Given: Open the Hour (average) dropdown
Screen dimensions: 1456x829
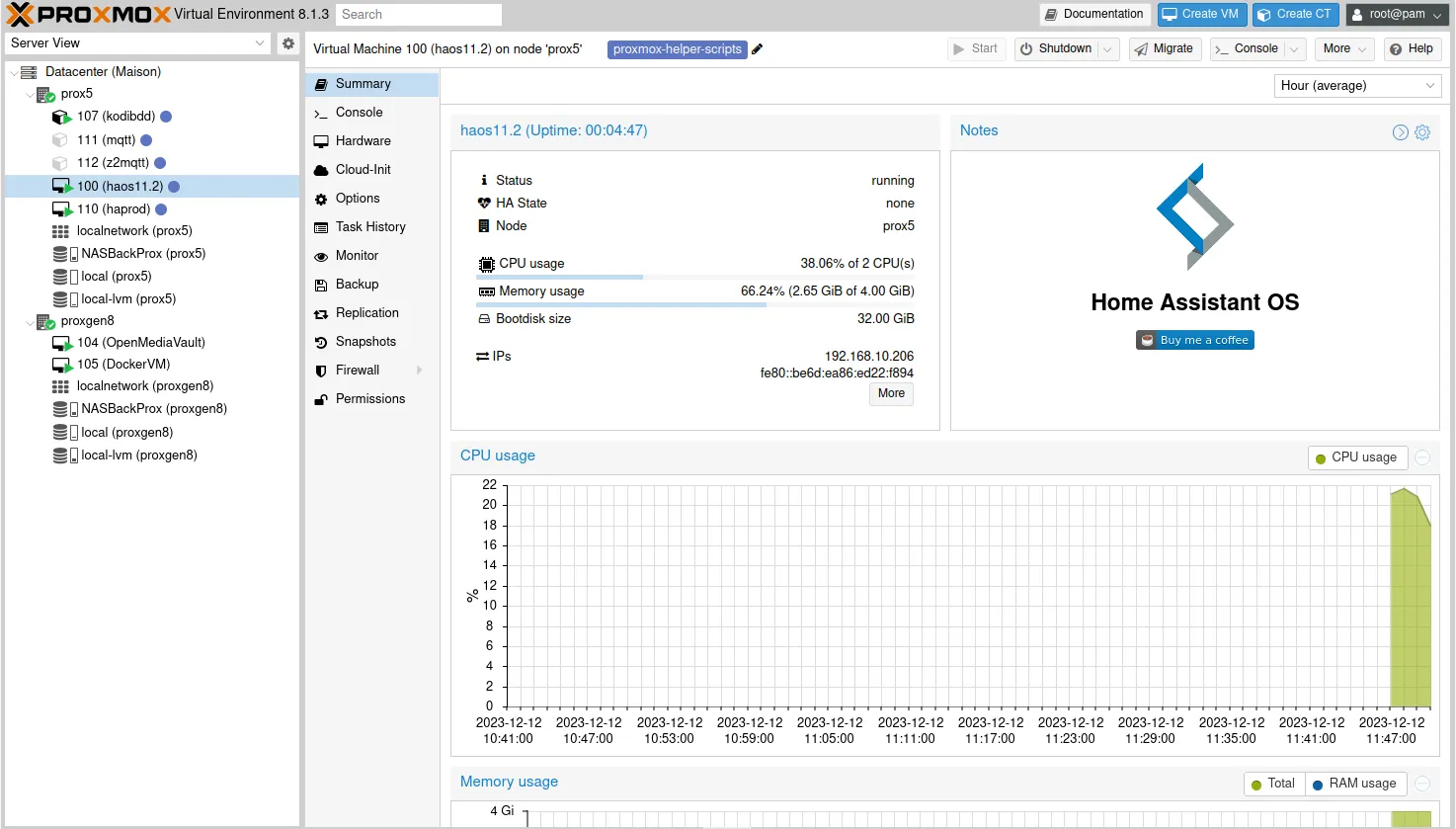Looking at the screenshot, I should coord(1356,86).
